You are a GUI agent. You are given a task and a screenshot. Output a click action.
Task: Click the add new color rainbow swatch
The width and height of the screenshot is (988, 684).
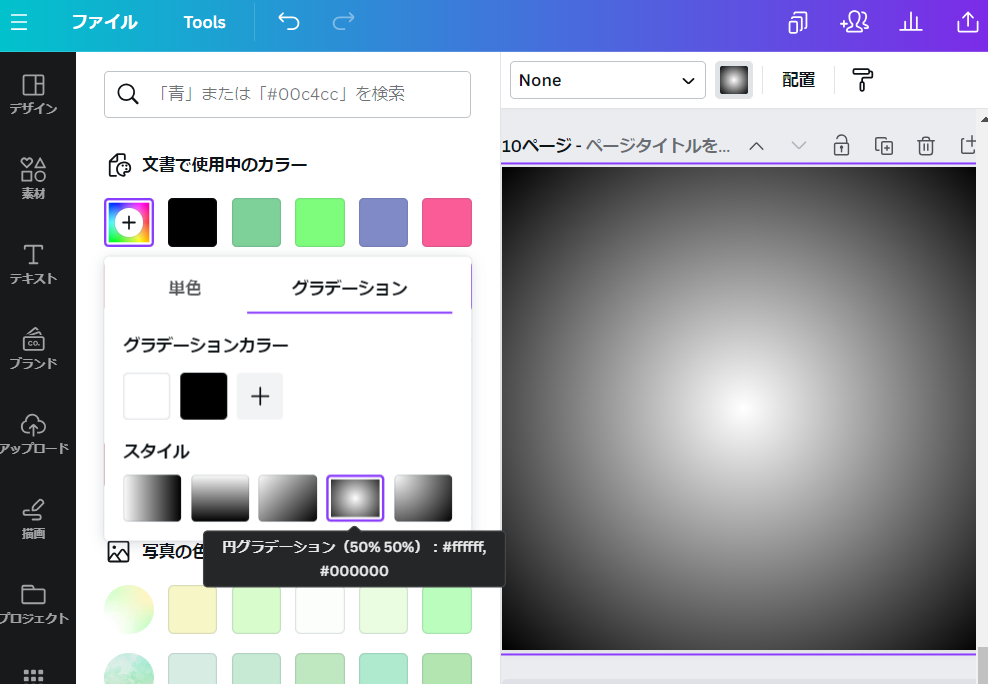129,222
